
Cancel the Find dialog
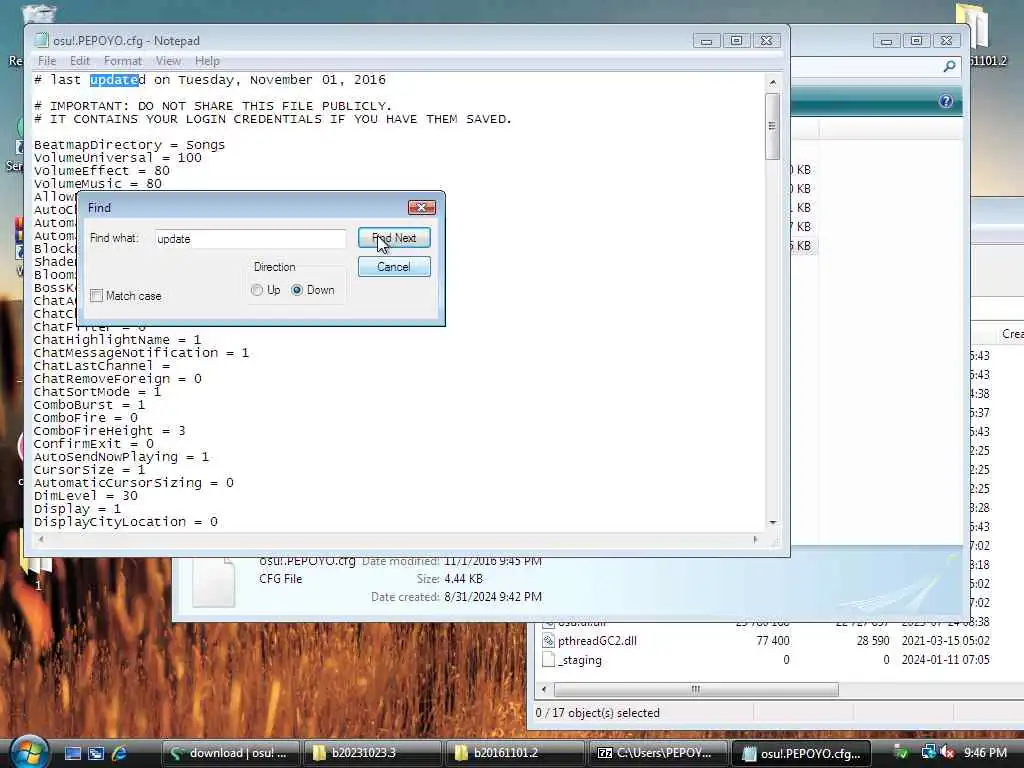pyautogui.click(x=394, y=266)
